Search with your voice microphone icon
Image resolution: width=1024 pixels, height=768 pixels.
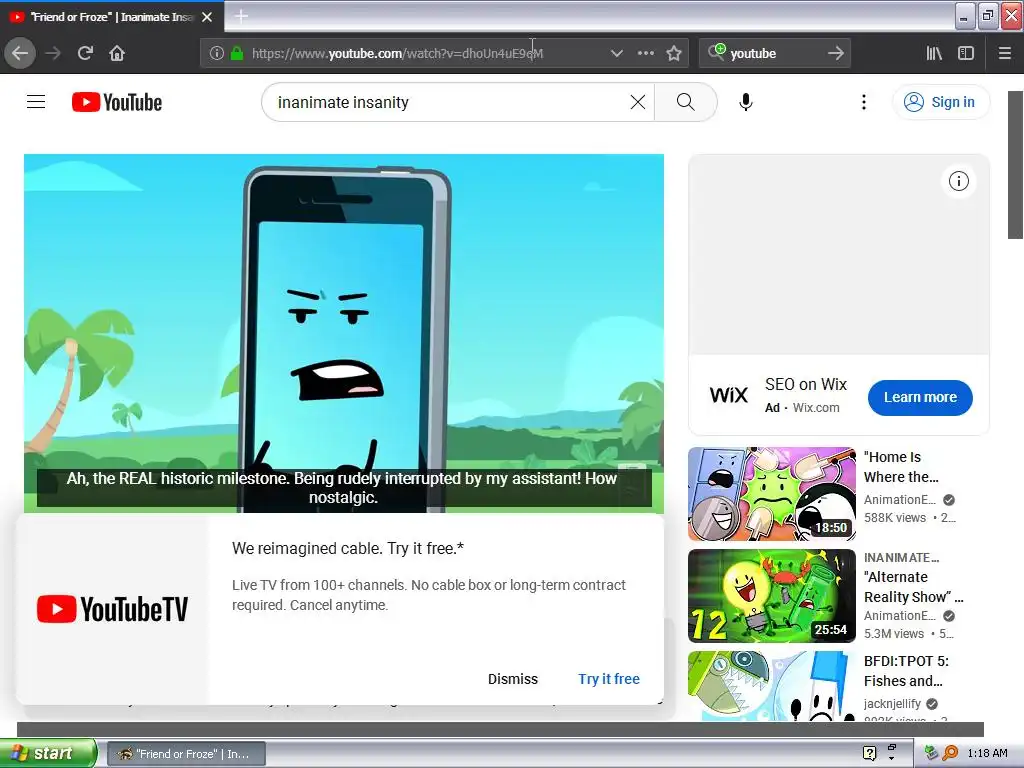746,102
